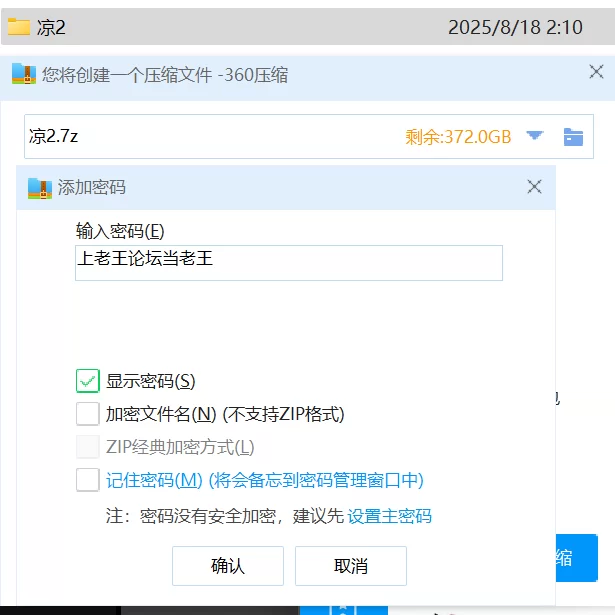Open the browse destination folder icon
This screenshot has width=615, height=615.
coord(573,137)
